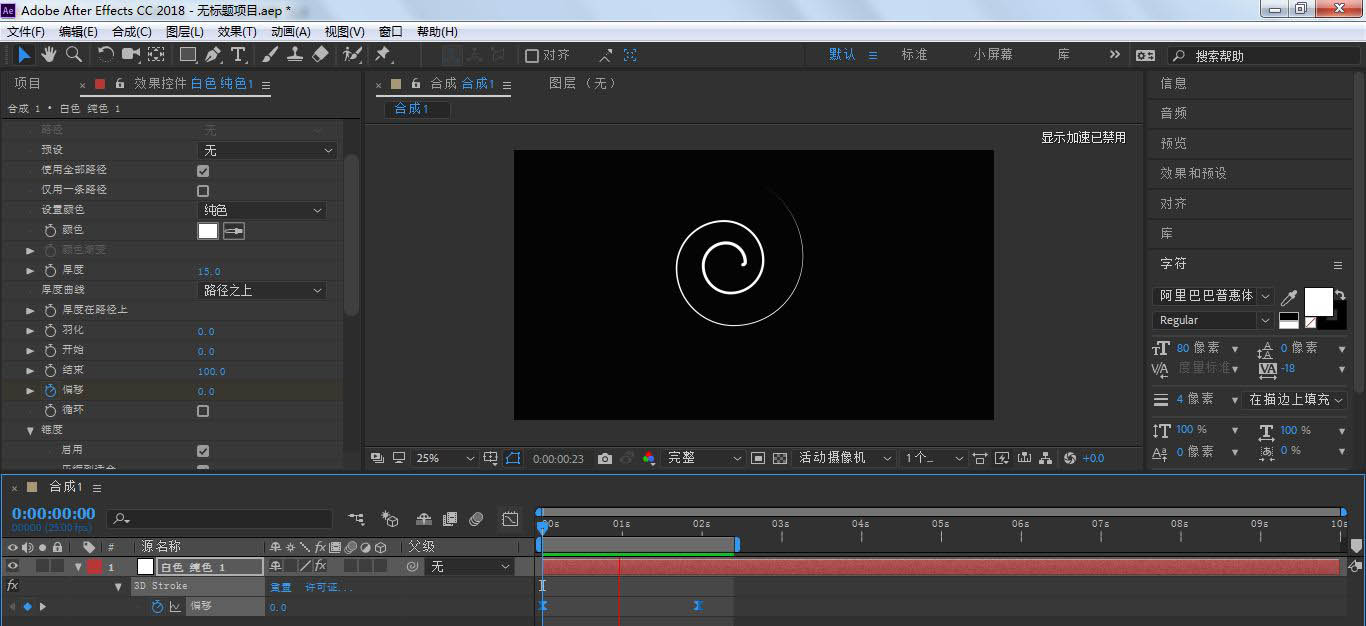Select the Eraser tool
1366x626 pixels.
click(x=320, y=55)
